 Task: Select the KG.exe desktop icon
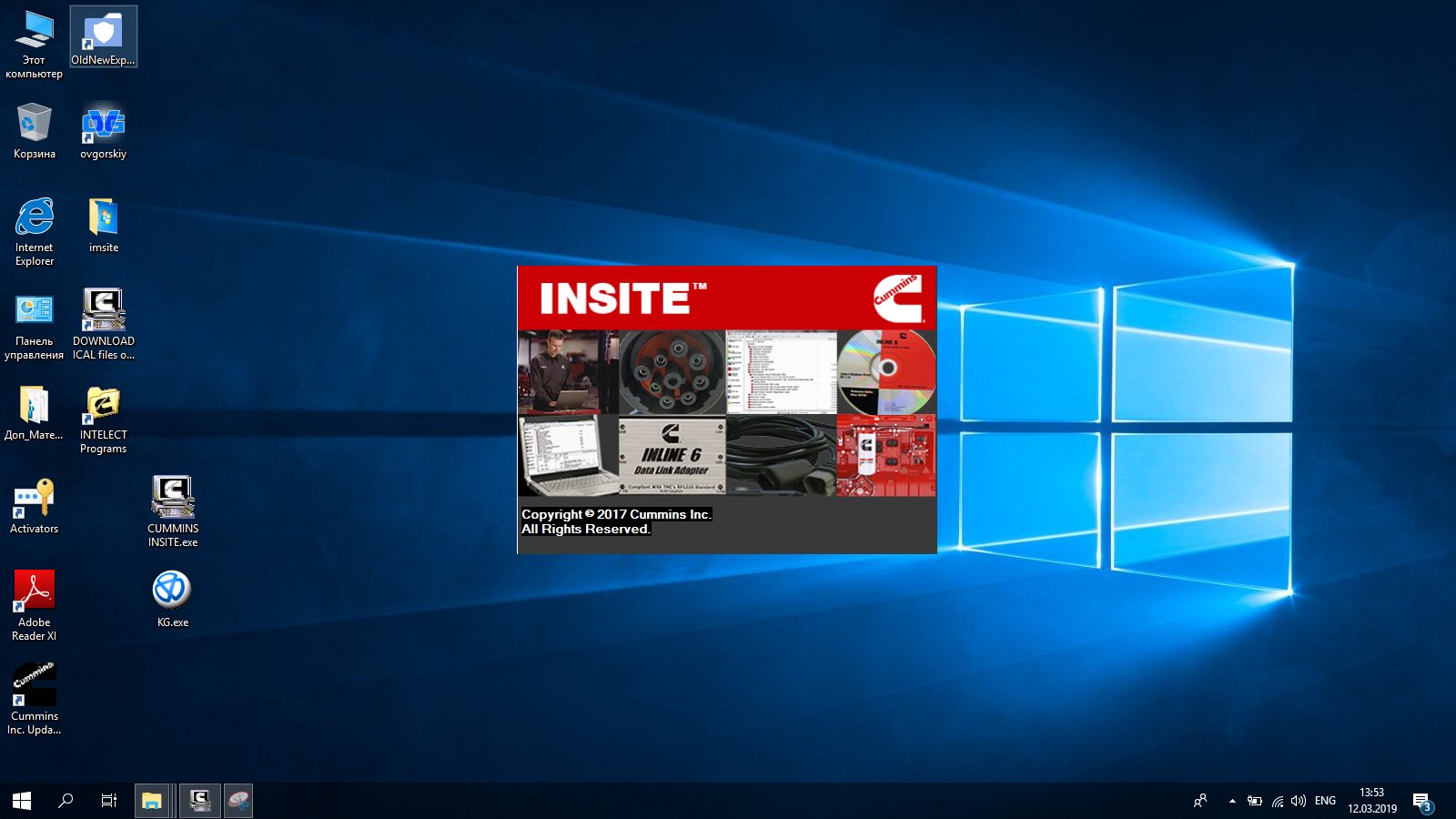172,591
